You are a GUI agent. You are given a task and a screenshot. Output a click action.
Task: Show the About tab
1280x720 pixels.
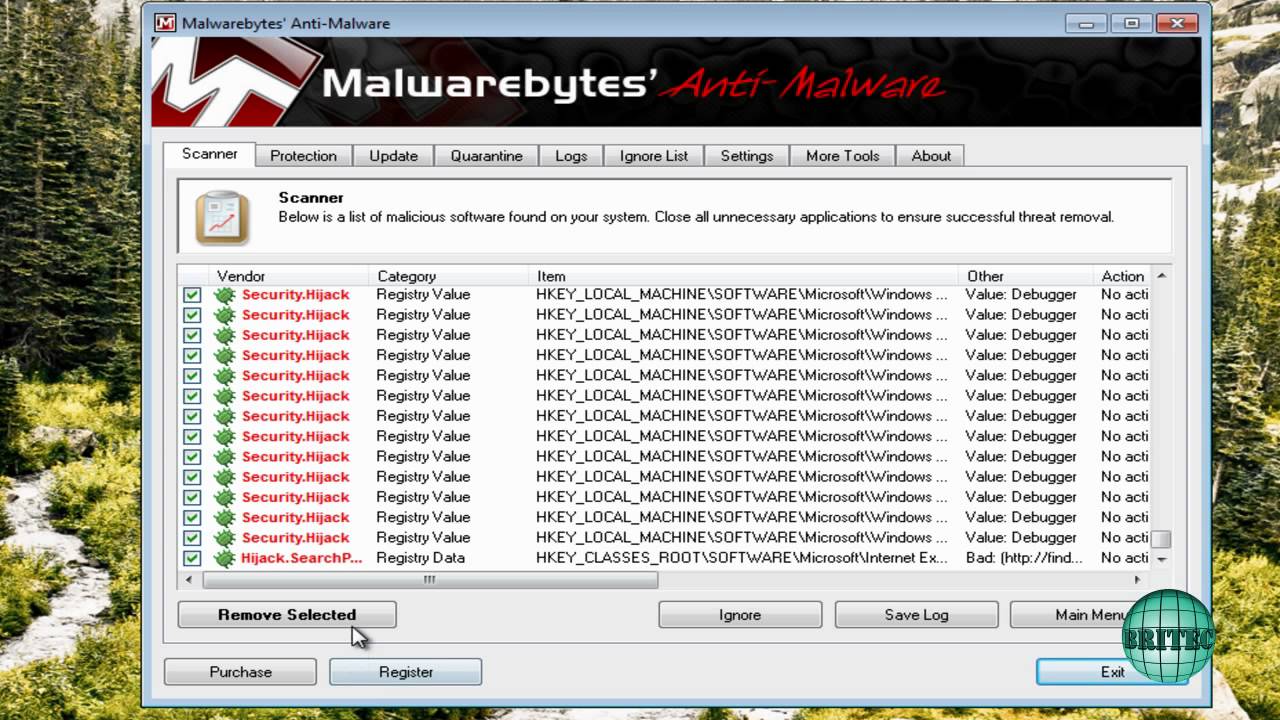[x=931, y=156]
